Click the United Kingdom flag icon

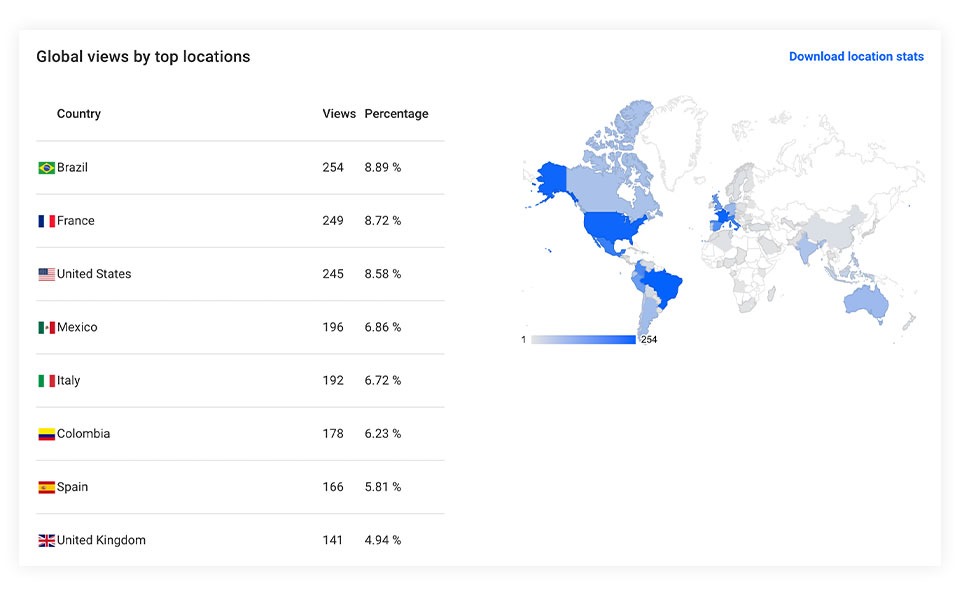[47, 541]
